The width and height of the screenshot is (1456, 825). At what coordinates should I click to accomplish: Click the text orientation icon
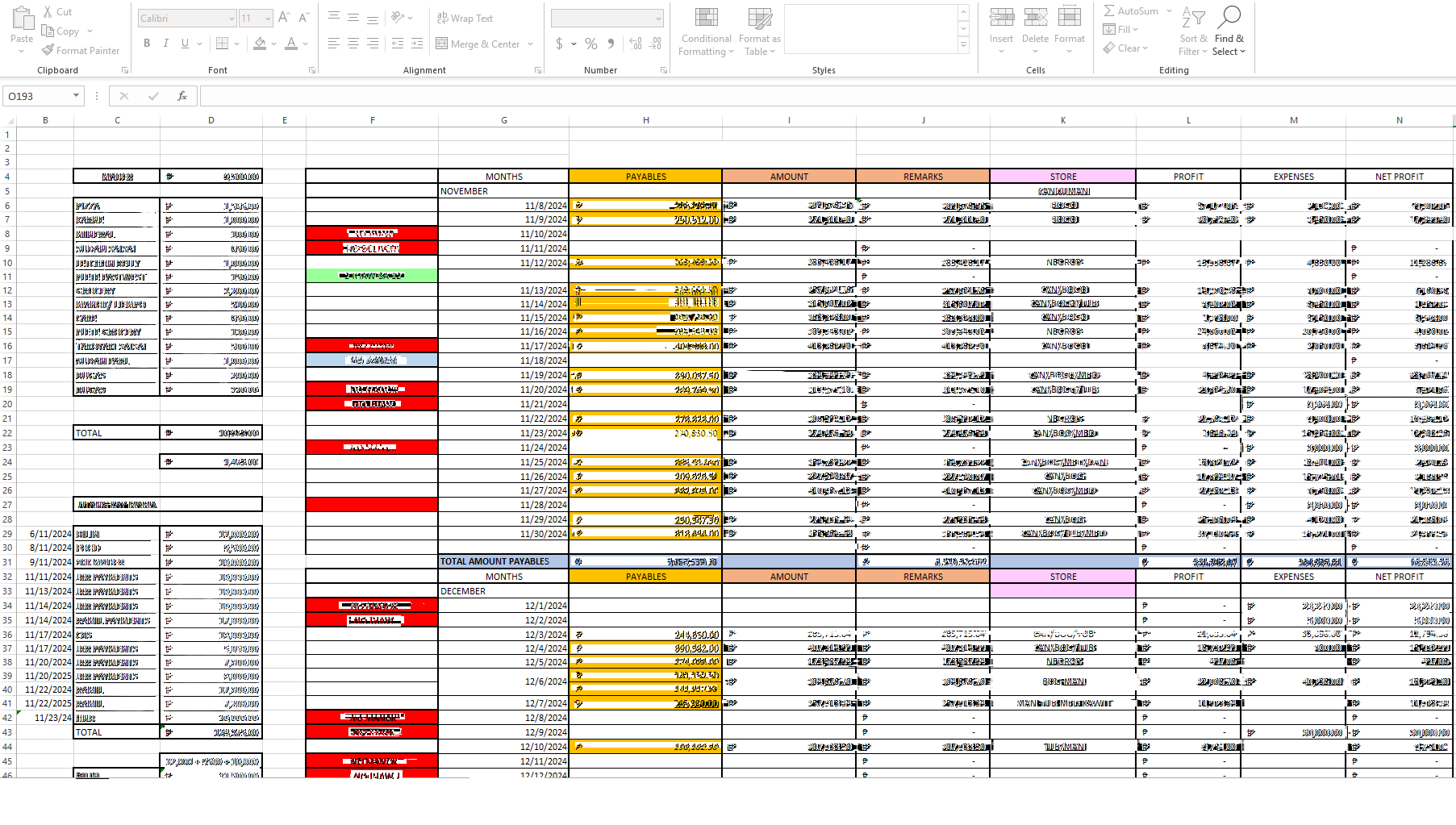click(x=398, y=18)
